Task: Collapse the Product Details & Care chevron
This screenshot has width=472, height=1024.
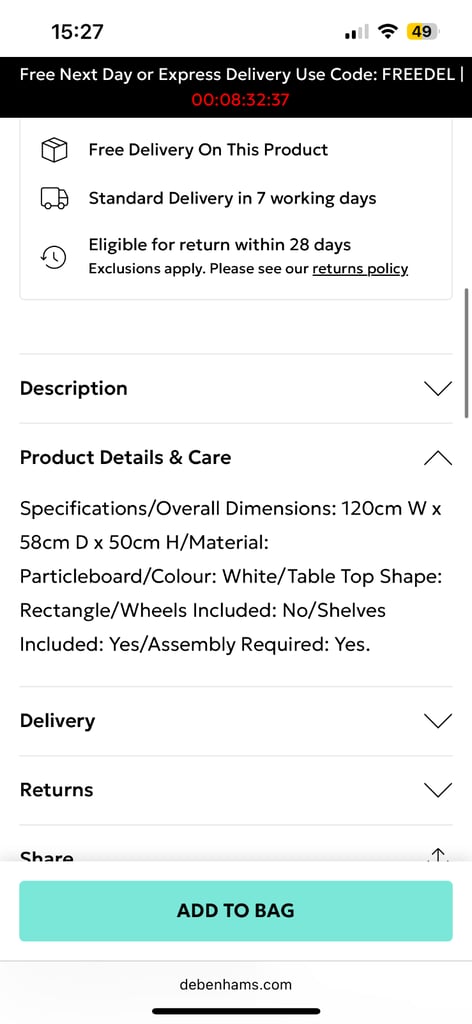Action: 438,458
